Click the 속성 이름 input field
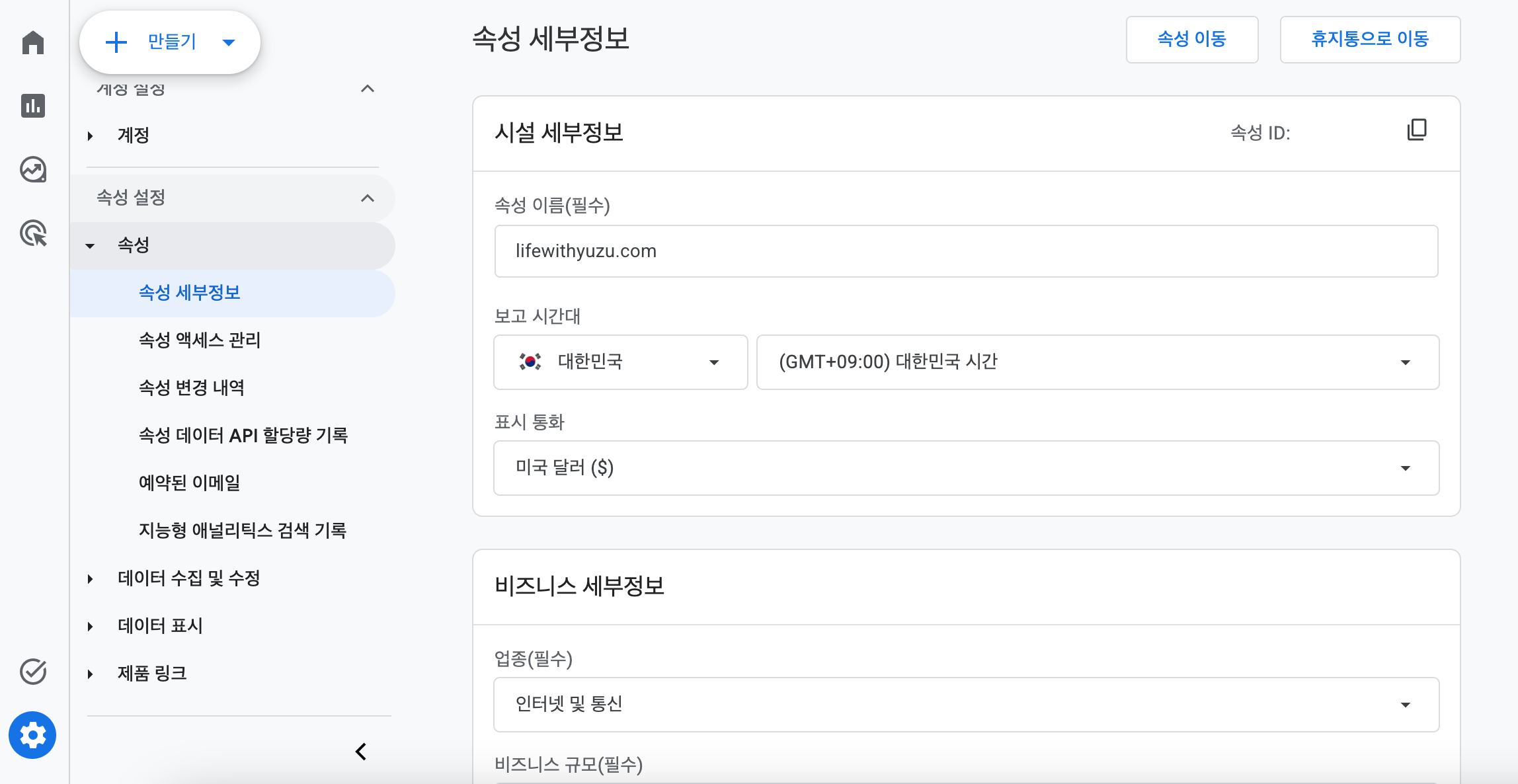Viewport: 1518px width, 784px height. tap(966, 251)
